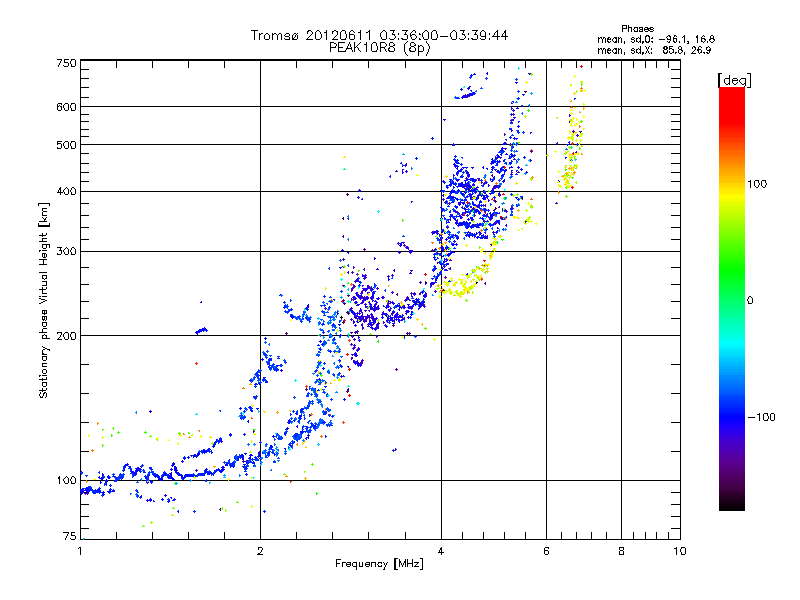This screenshot has height=600, width=800.
Task: Click the 8 MHz x-axis tick label
Action: tap(621, 551)
